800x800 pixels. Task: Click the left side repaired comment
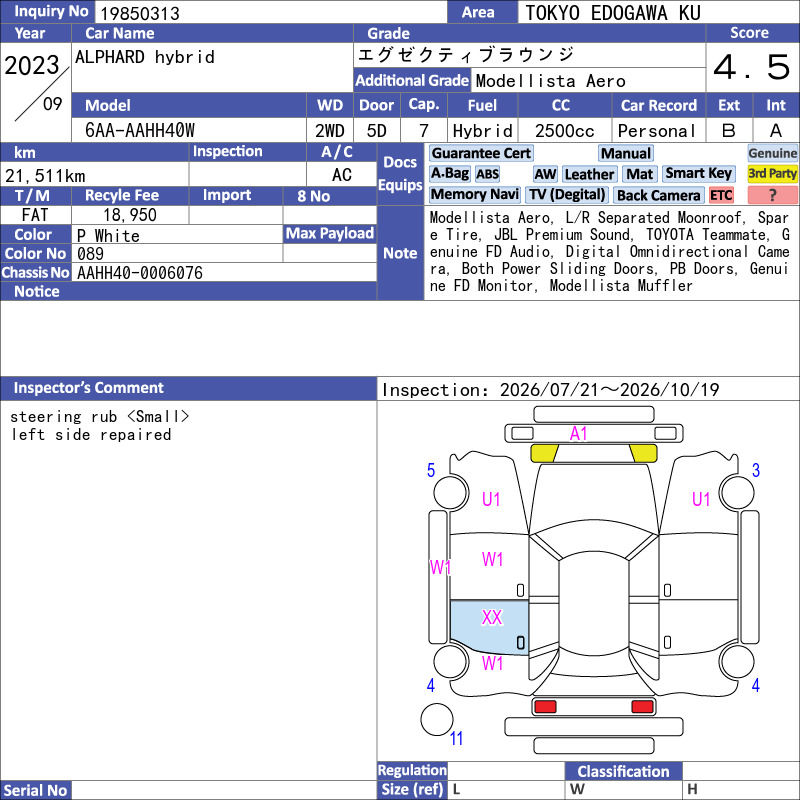(x=91, y=435)
